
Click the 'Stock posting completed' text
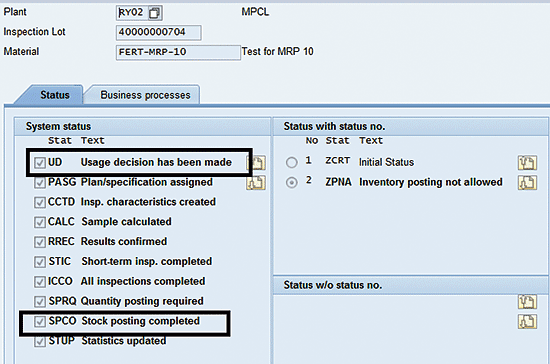click(x=140, y=321)
